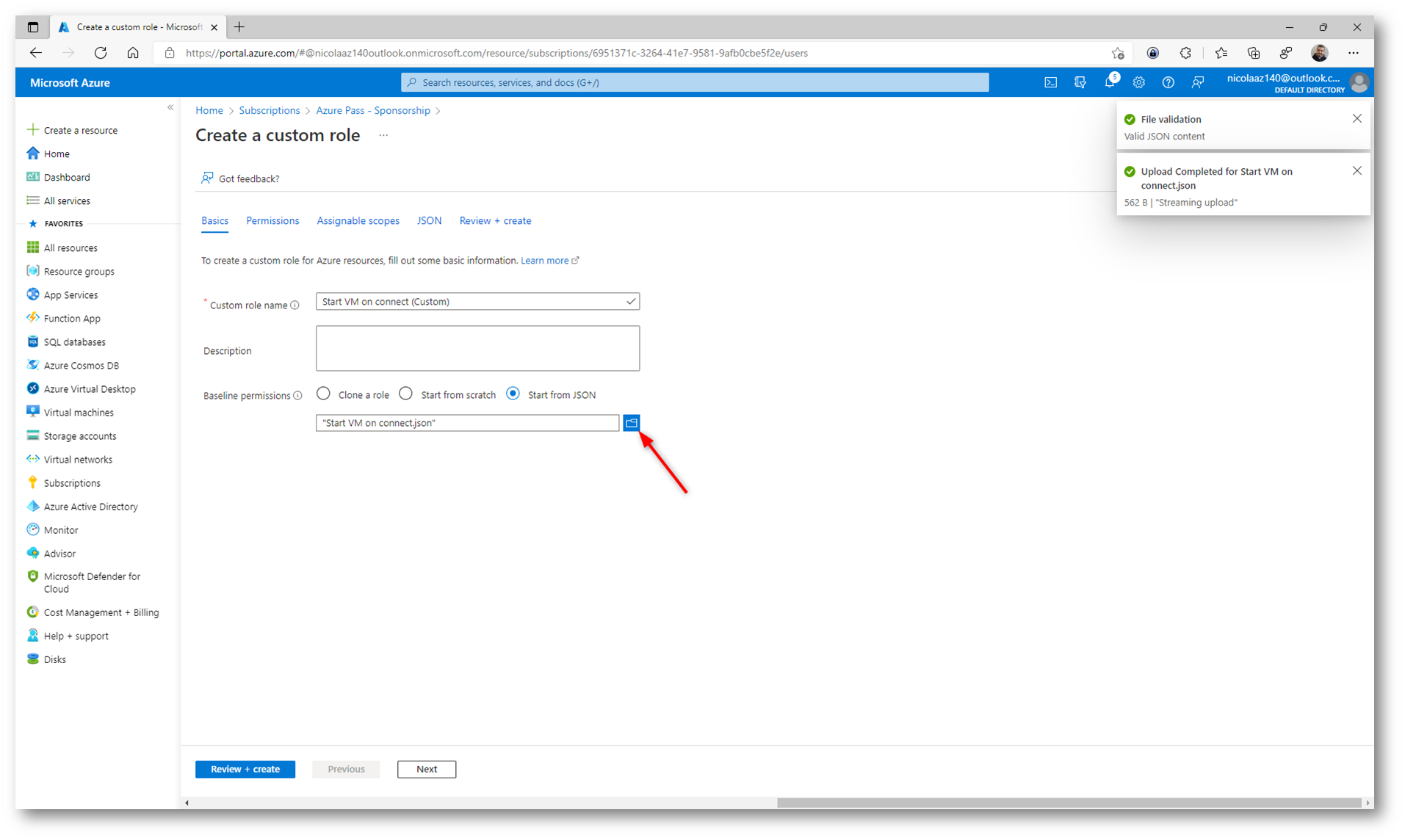Show info tooltip for Baseline permissions
1405x840 pixels.
pos(298,396)
